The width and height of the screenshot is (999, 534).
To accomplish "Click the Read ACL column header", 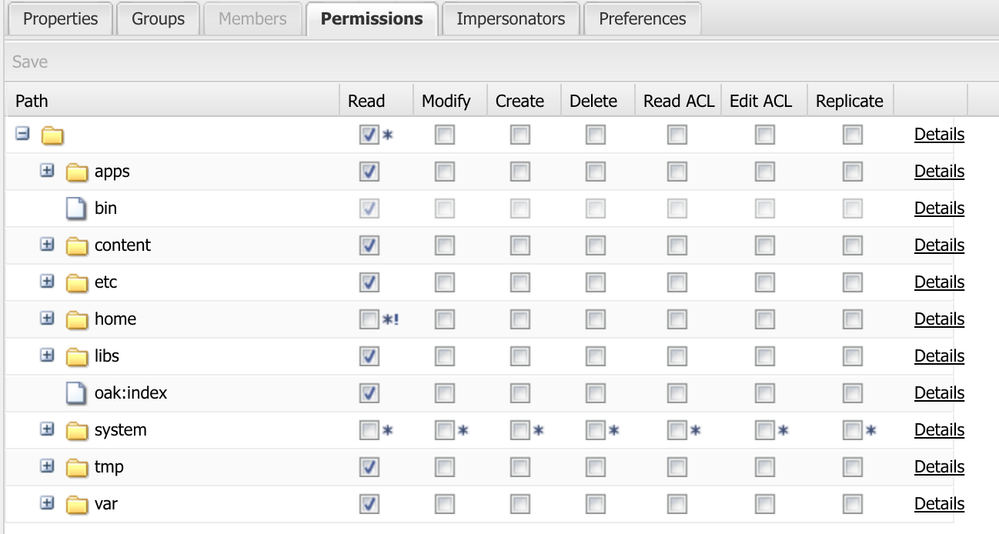I will click(678, 100).
